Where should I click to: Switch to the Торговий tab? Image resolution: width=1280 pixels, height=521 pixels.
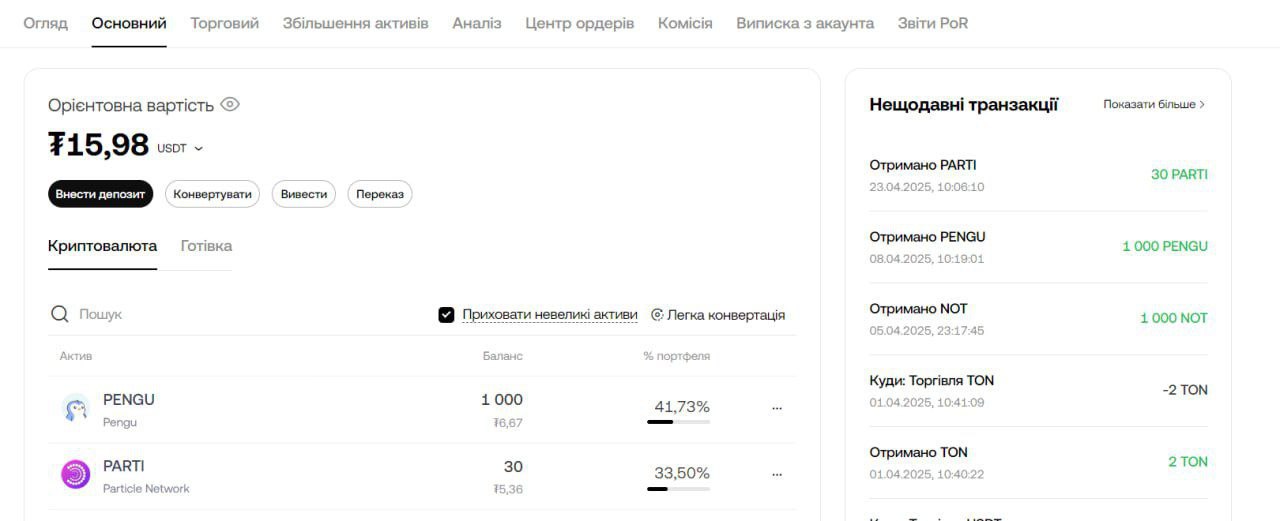(x=224, y=23)
